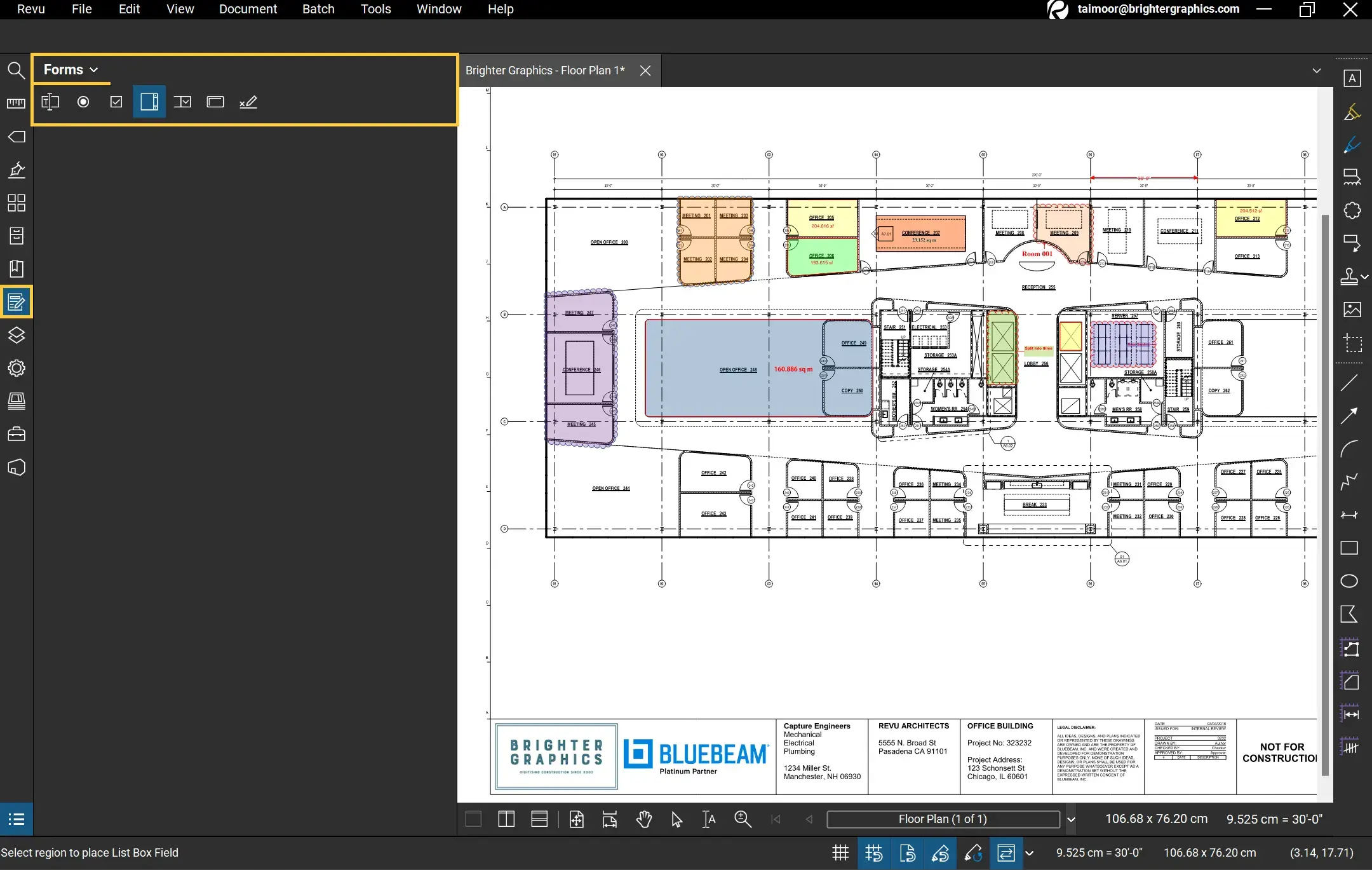Image resolution: width=1372 pixels, height=870 pixels.
Task: Select the Check Box form field tool
Action: (116, 102)
